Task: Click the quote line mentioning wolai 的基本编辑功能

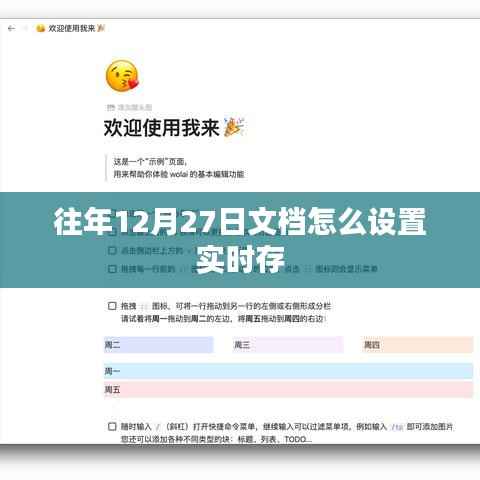Action: [179, 174]
